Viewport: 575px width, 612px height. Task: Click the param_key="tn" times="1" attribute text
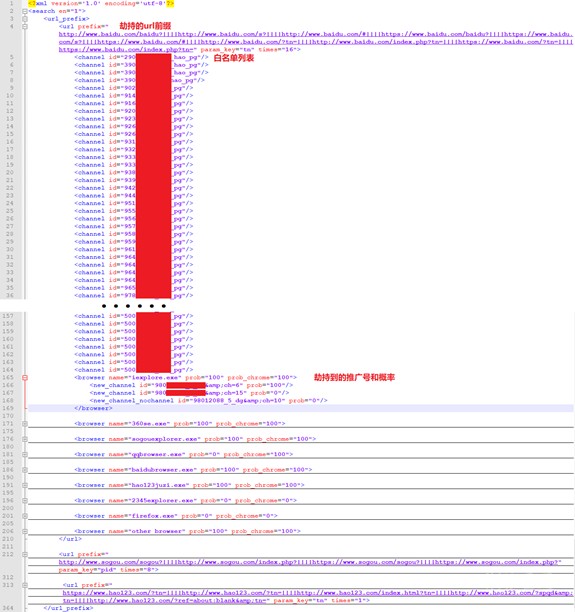pyautogui.click(x=322, y=601)
